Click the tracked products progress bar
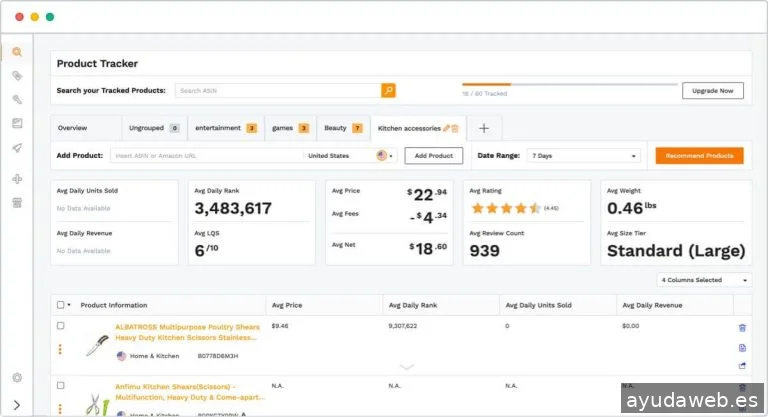 point(568,85)
